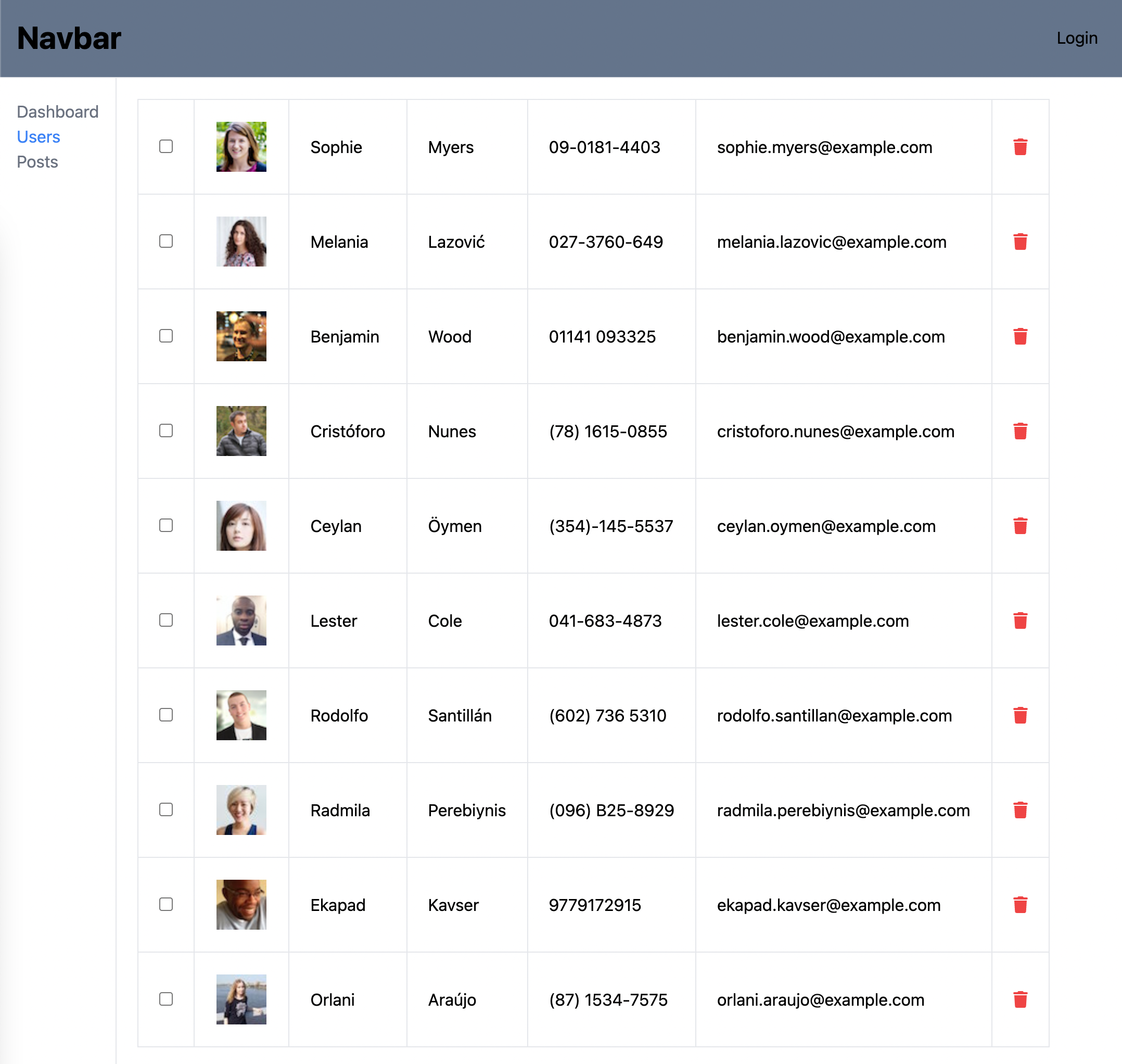Click the Navbar brand title
1122x1064 pixels.
coord(69,38)
